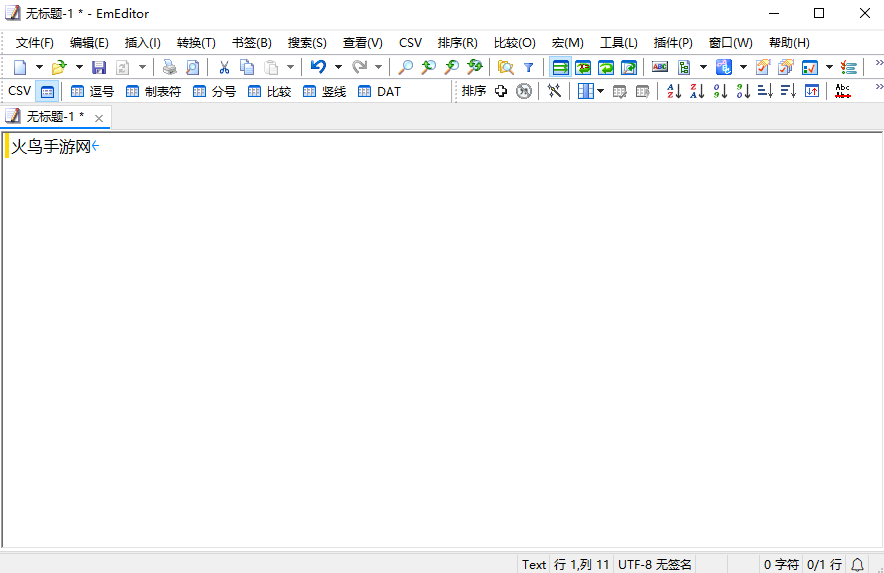Sort by length longest to shortest
Screen dimensions: 884x573
(x=788, y=91)
